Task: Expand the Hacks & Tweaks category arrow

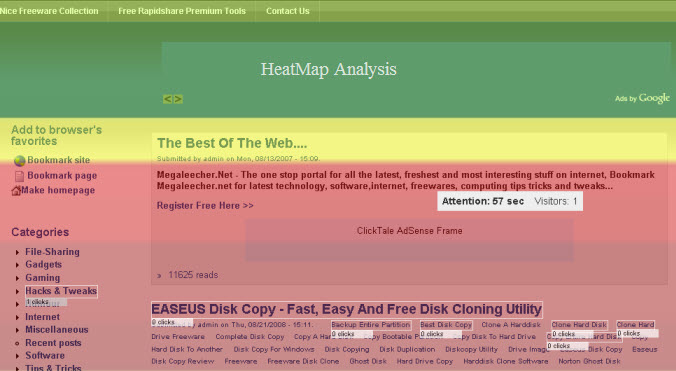Action: pyautogui.click(x=17, y=292)
